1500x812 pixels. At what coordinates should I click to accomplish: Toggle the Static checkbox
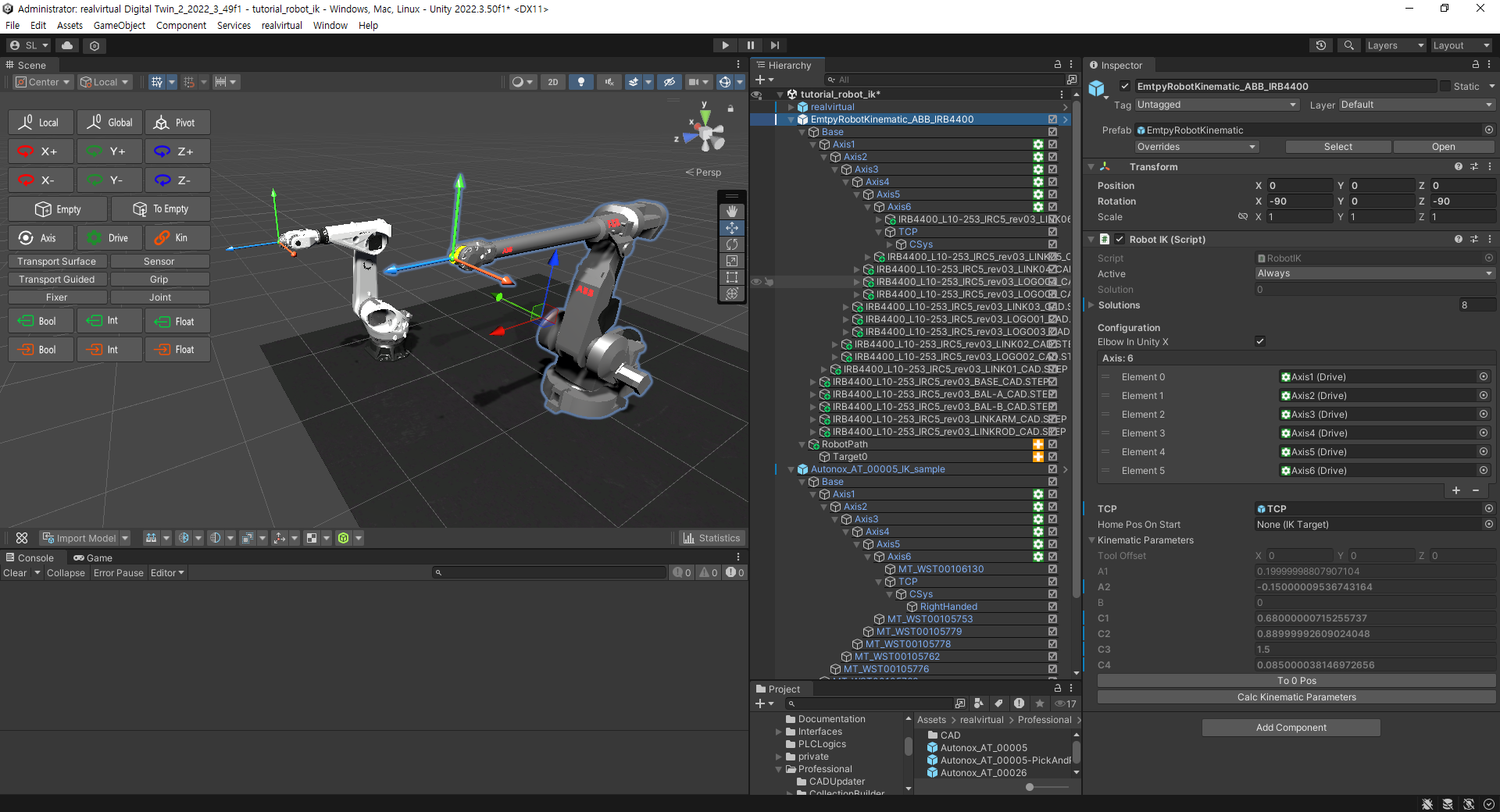pos(1445,86)
